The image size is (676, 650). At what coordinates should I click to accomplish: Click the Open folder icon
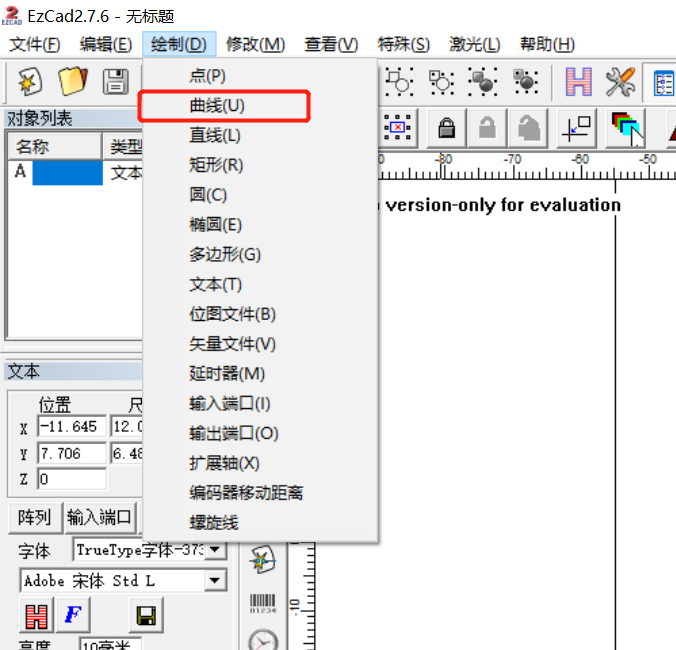(x=72, y=81)
